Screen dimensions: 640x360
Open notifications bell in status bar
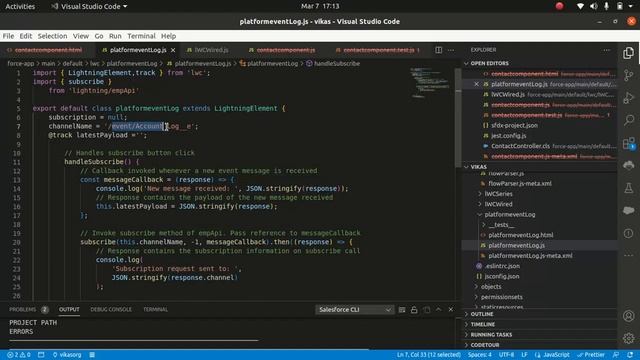click(630, 355)
